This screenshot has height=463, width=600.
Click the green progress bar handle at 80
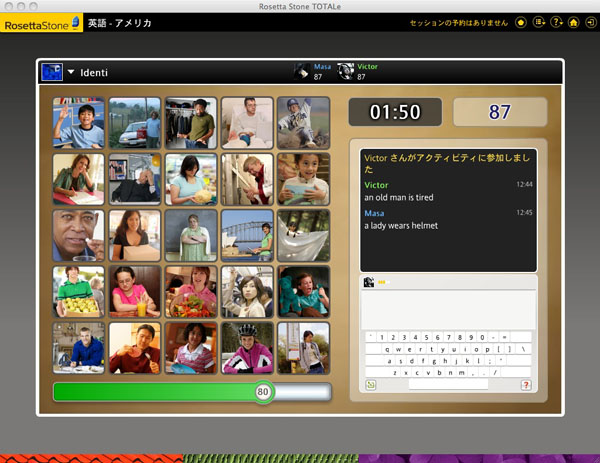[x=263, y=392]
